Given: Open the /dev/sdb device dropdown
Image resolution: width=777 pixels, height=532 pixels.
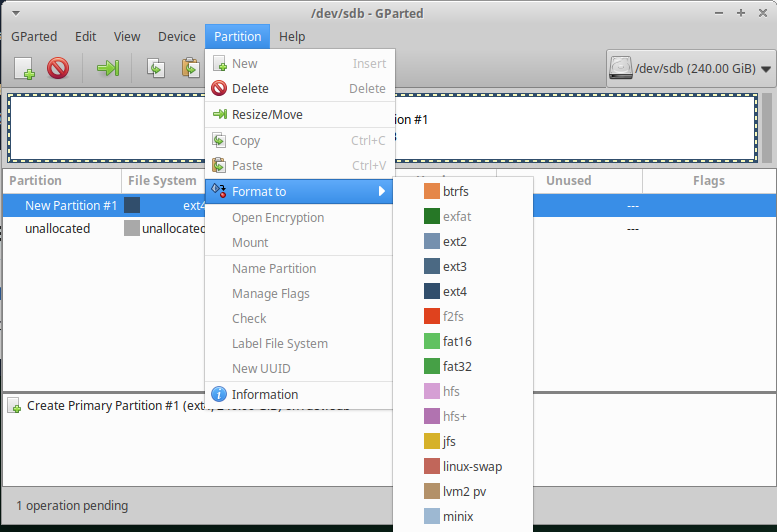Looking at the screenshot, I should click(x=691, y=68).
